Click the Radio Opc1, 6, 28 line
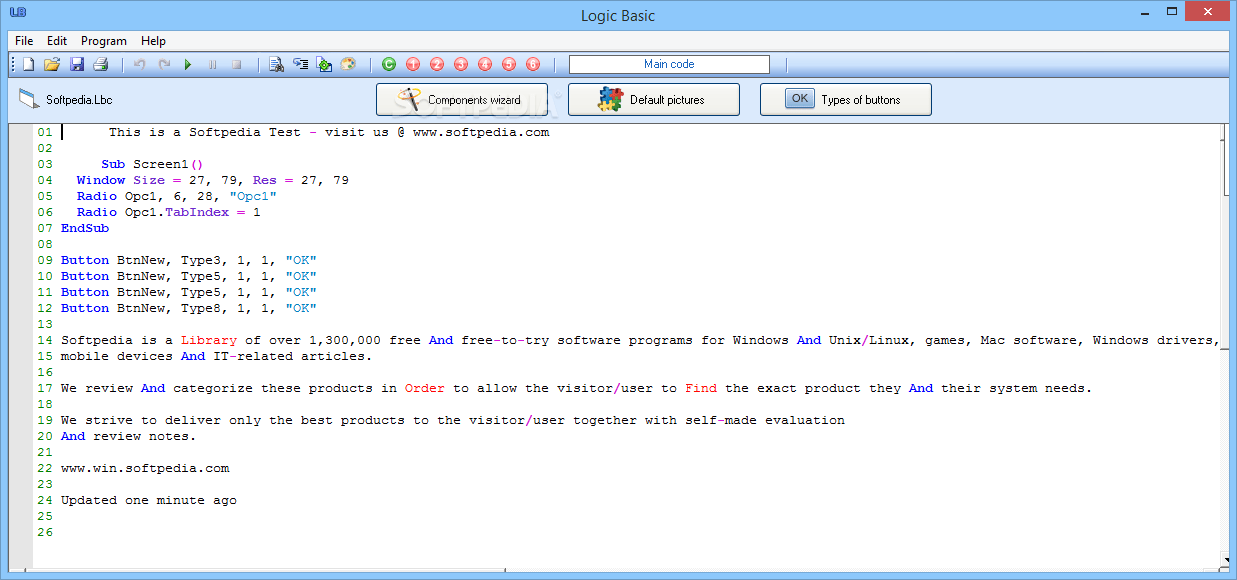This screenshot has width=1237, height=580. point(177,196)
